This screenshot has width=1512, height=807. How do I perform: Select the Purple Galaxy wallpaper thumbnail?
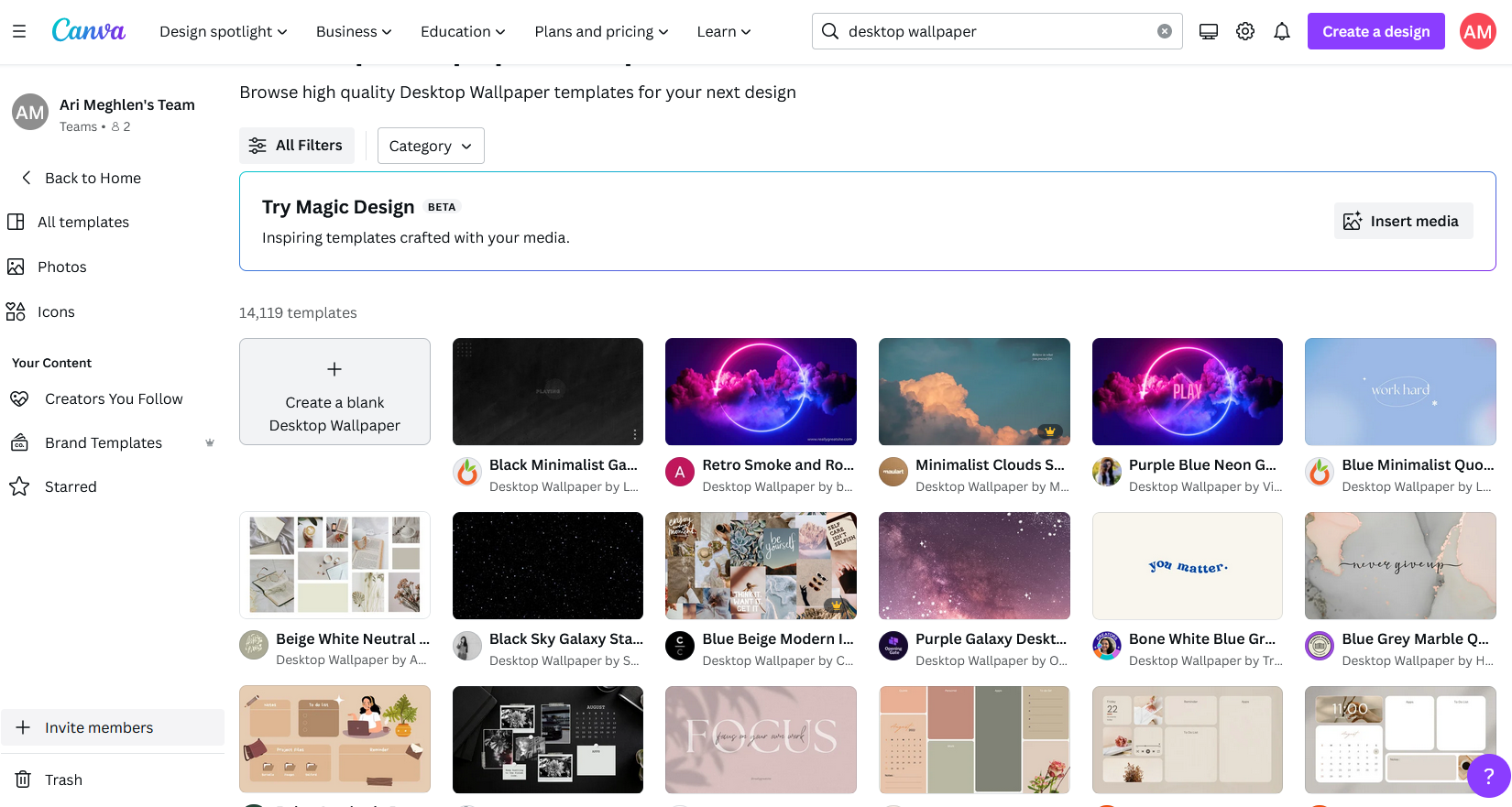(973, 565)
